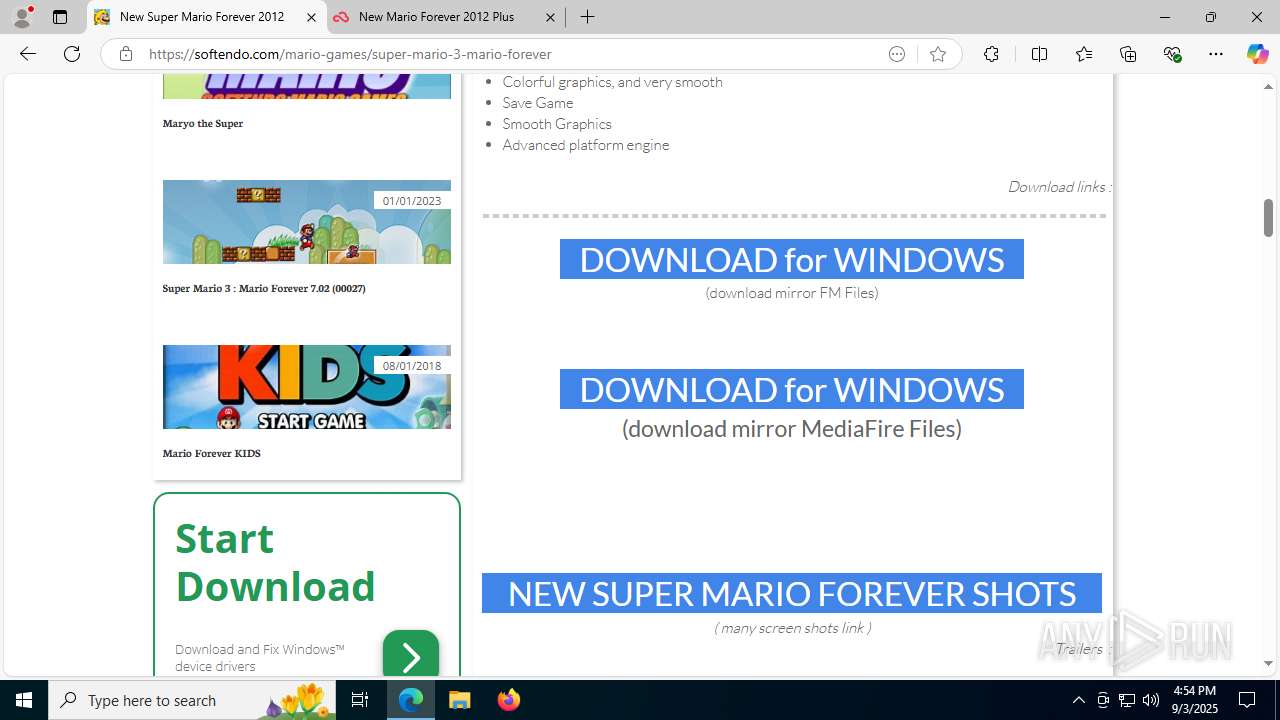Open Mario Forever KIDS title link
This screenshot has width=1280, height=720.
coord(212,453)
